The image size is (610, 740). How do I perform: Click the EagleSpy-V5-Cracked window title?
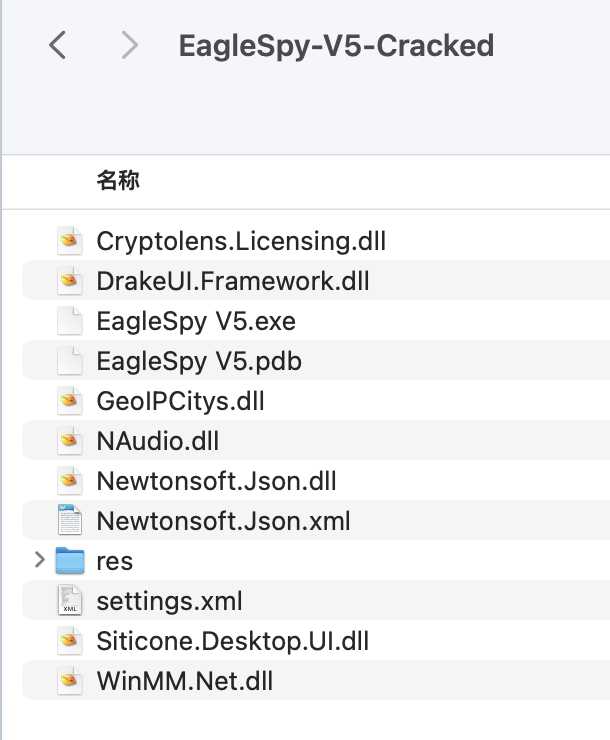tap(336, 46)
